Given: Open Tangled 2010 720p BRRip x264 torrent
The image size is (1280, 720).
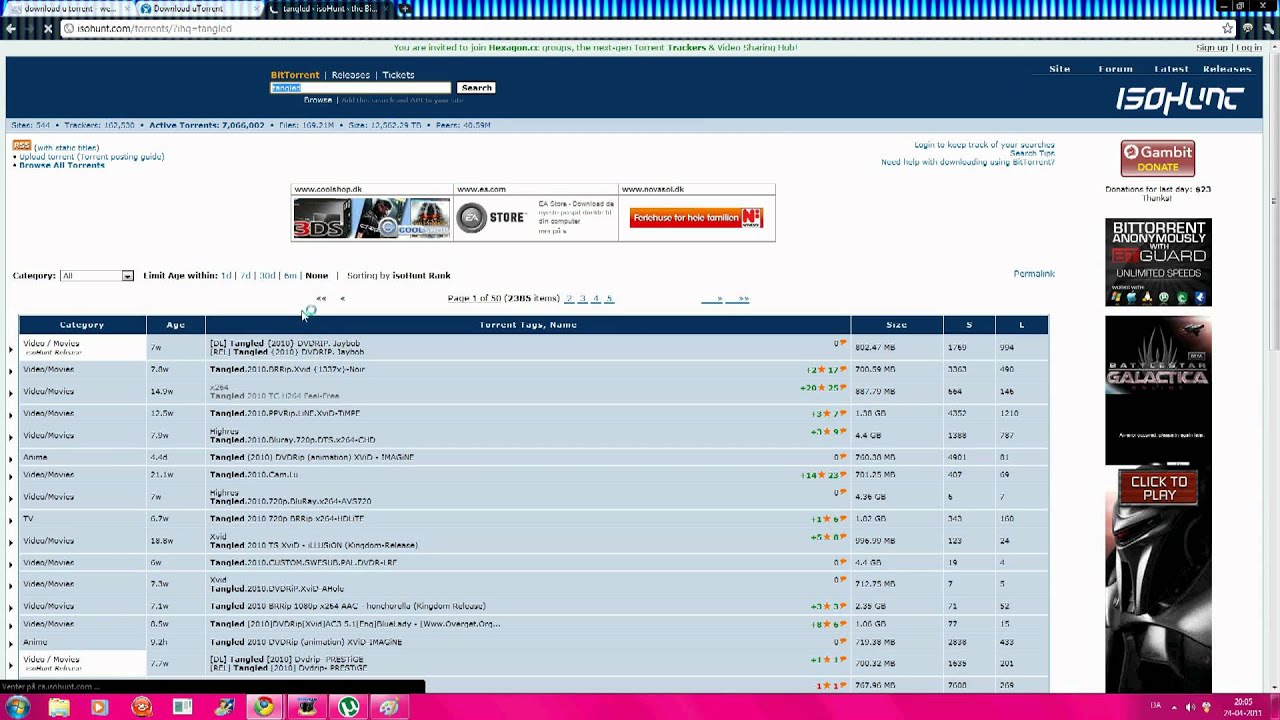Looking at the screenshot, I should 287,519.
